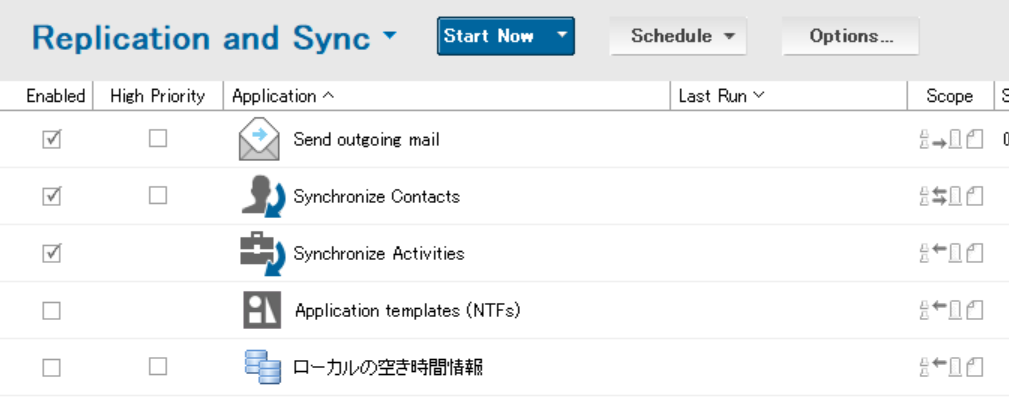Click the Send outgoing mail envelope icon
This screenshot has height=397, width=1009.
click(259, 139)
